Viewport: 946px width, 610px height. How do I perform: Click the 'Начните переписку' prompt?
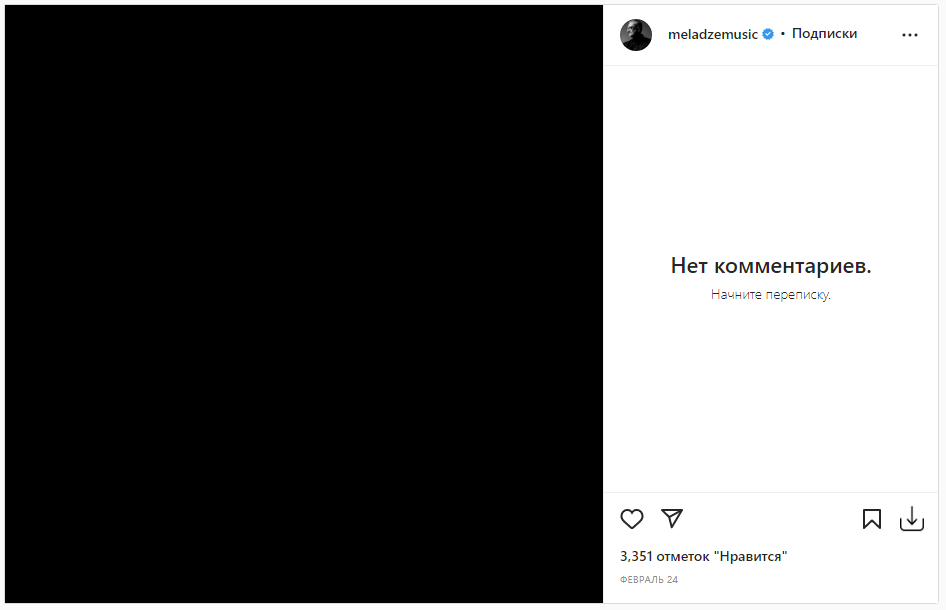(x=771, y=294)
